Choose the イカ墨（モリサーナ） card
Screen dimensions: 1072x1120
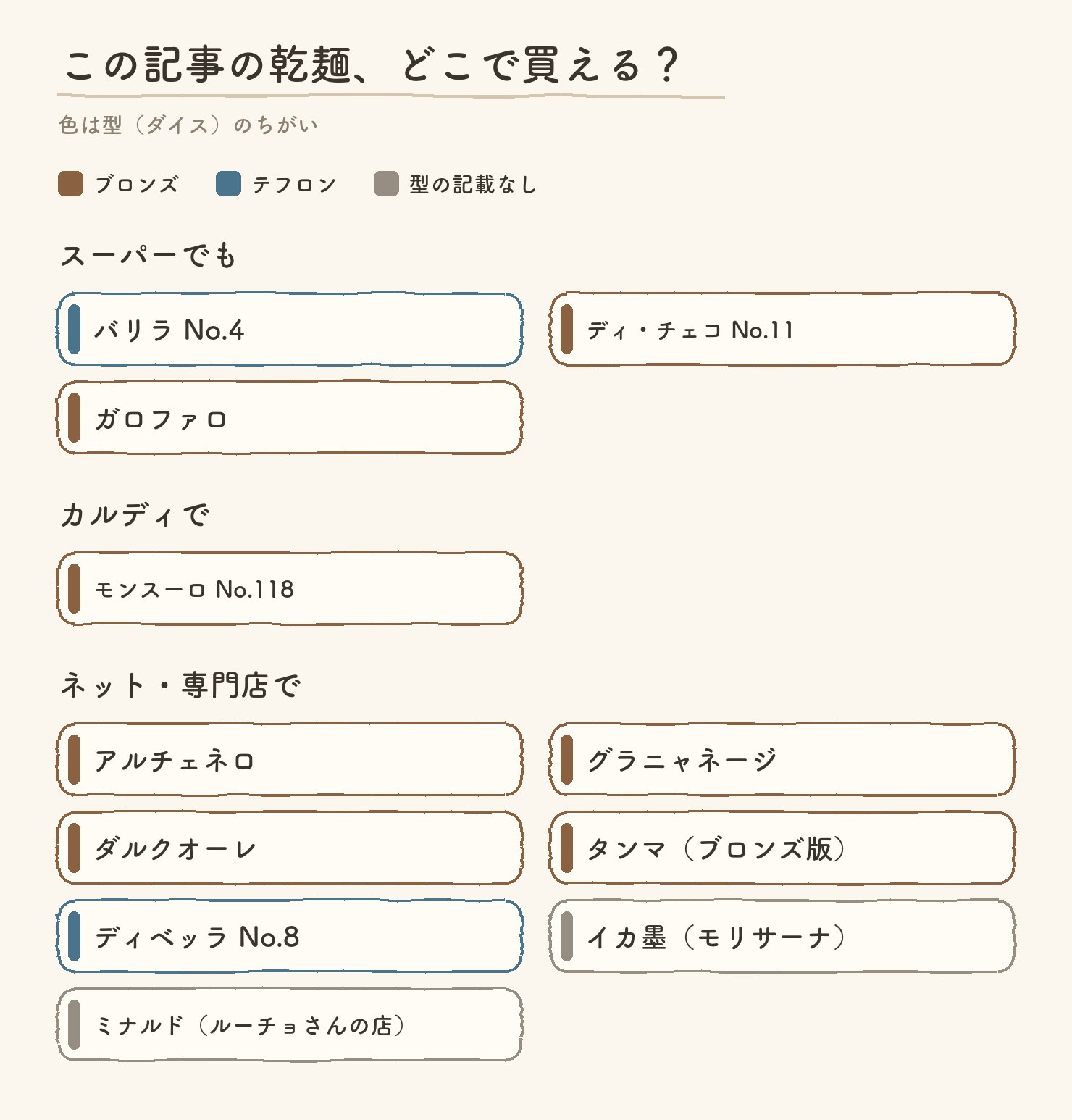click(783, 936)
